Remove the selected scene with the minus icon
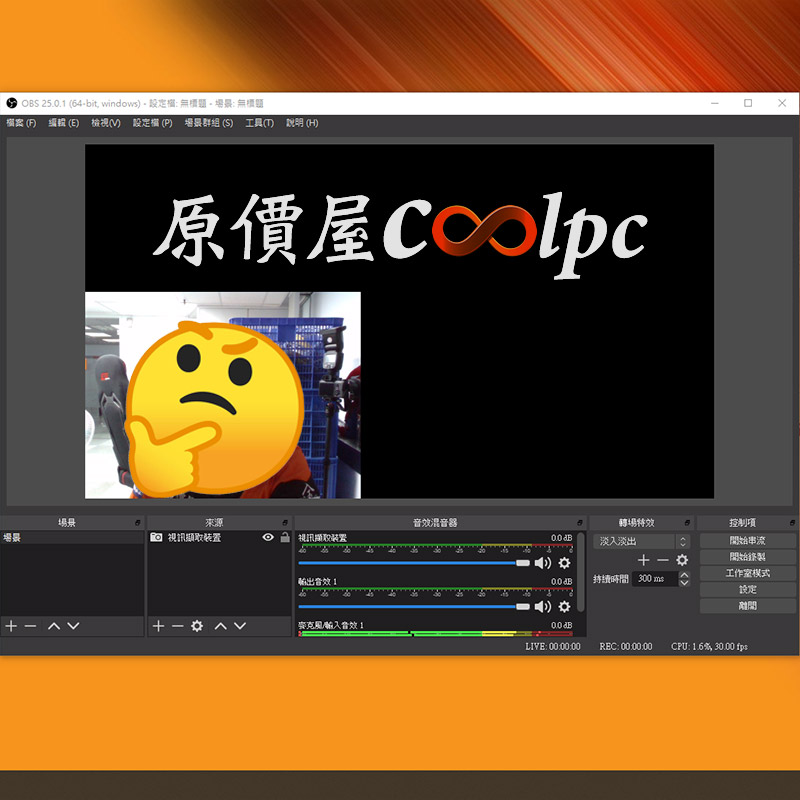This screenshot has width=800, height=800. click(31, 626)
